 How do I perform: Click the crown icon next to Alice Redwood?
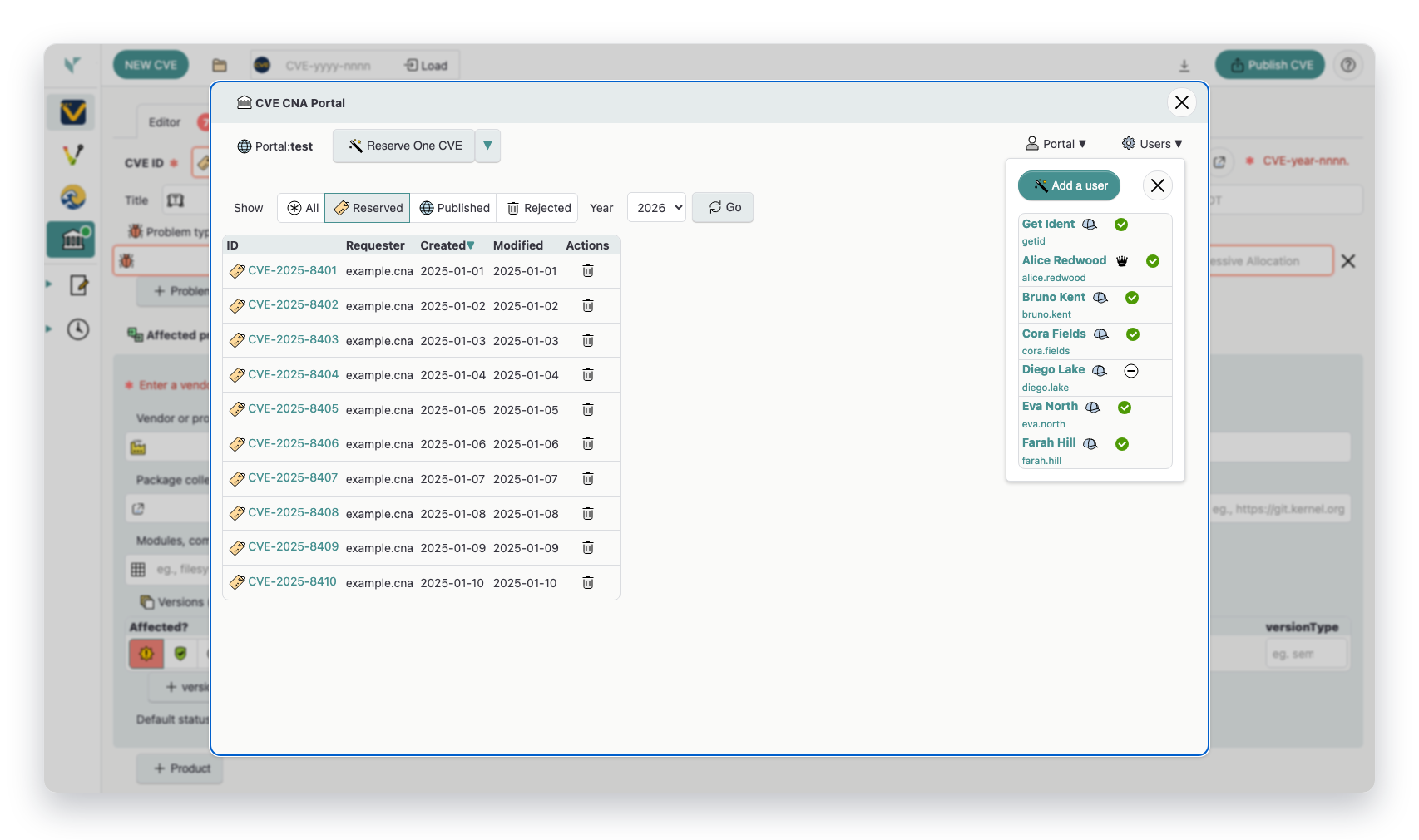[x=1121, y=260]
